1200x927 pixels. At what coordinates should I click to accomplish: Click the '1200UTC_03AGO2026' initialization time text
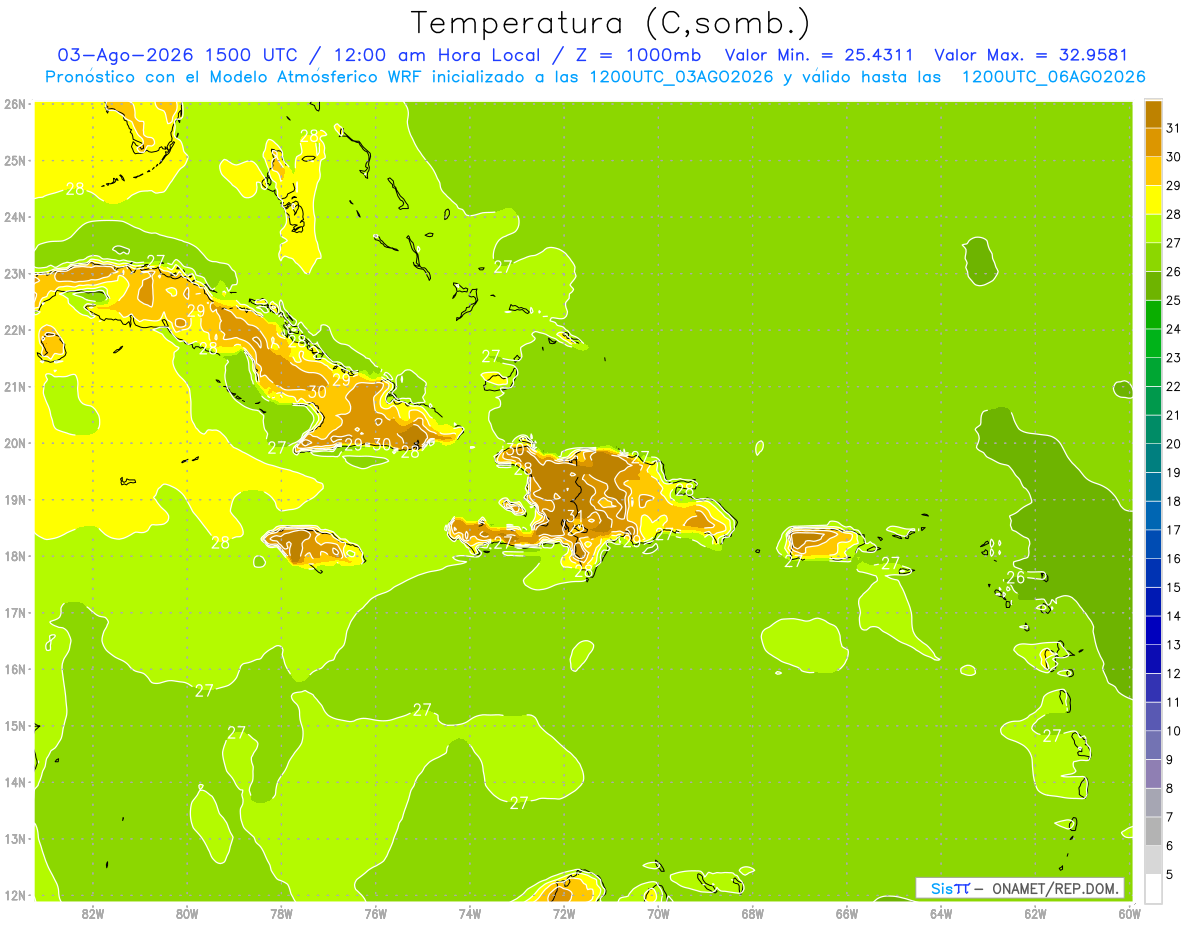pos(682,77)
